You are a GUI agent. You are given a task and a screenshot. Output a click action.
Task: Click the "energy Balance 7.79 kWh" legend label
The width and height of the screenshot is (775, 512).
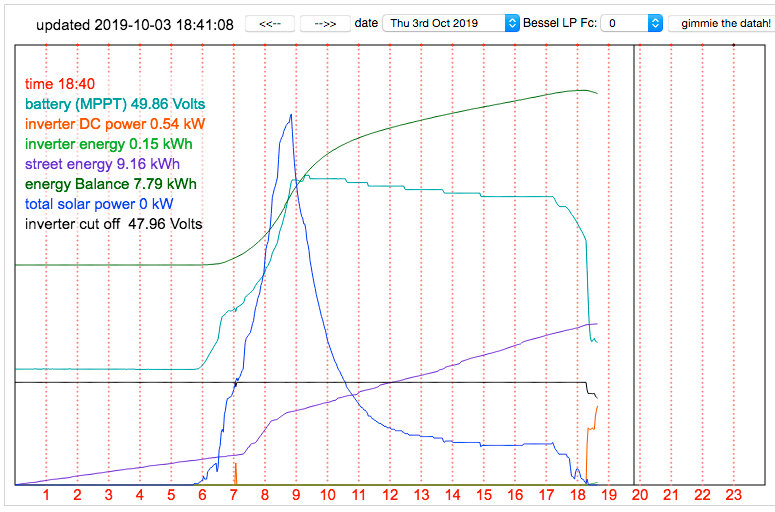pyautogui.click(x=110, y=184)
